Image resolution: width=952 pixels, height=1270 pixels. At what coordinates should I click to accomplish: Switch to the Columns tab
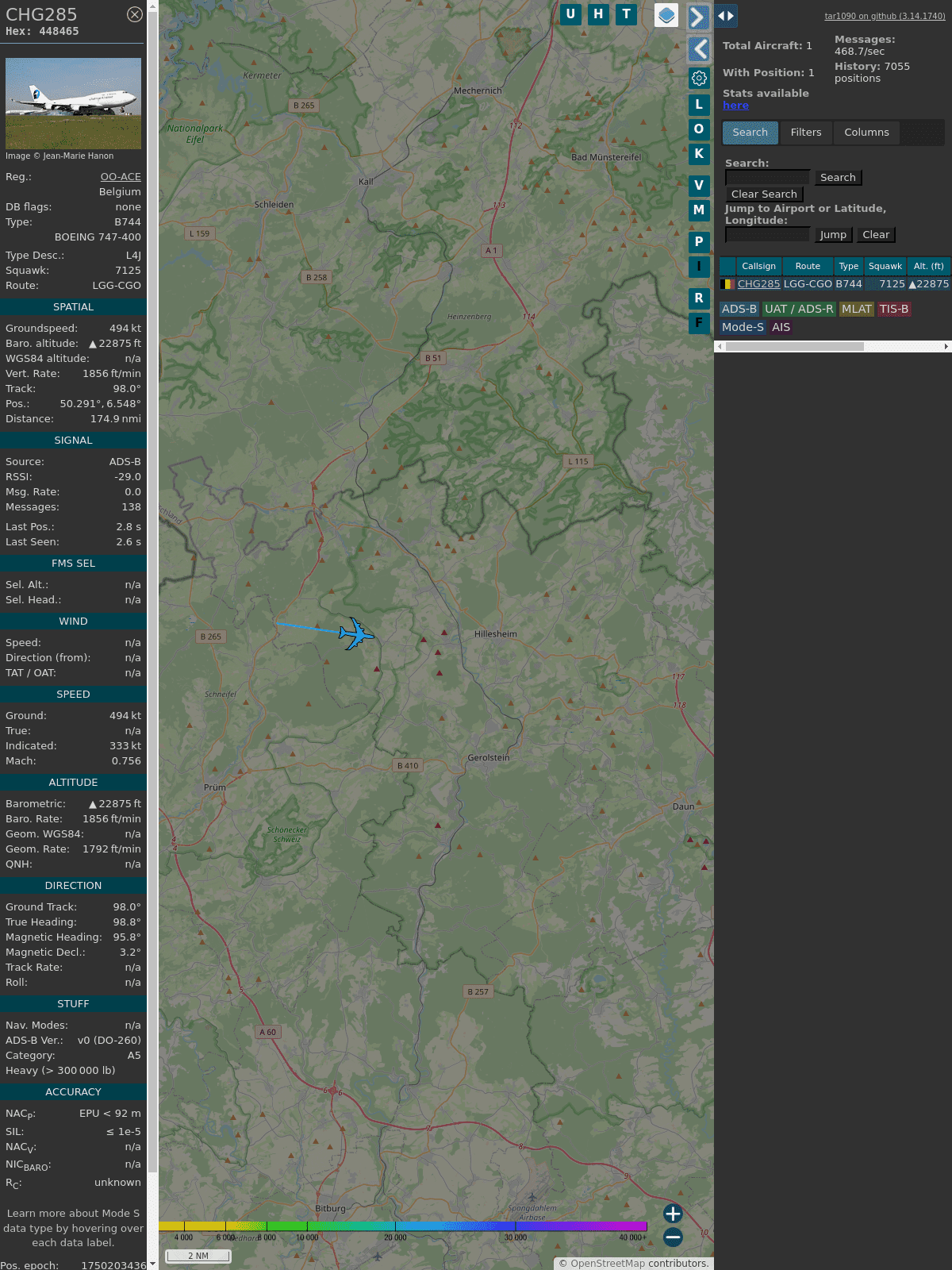(866, 133)
